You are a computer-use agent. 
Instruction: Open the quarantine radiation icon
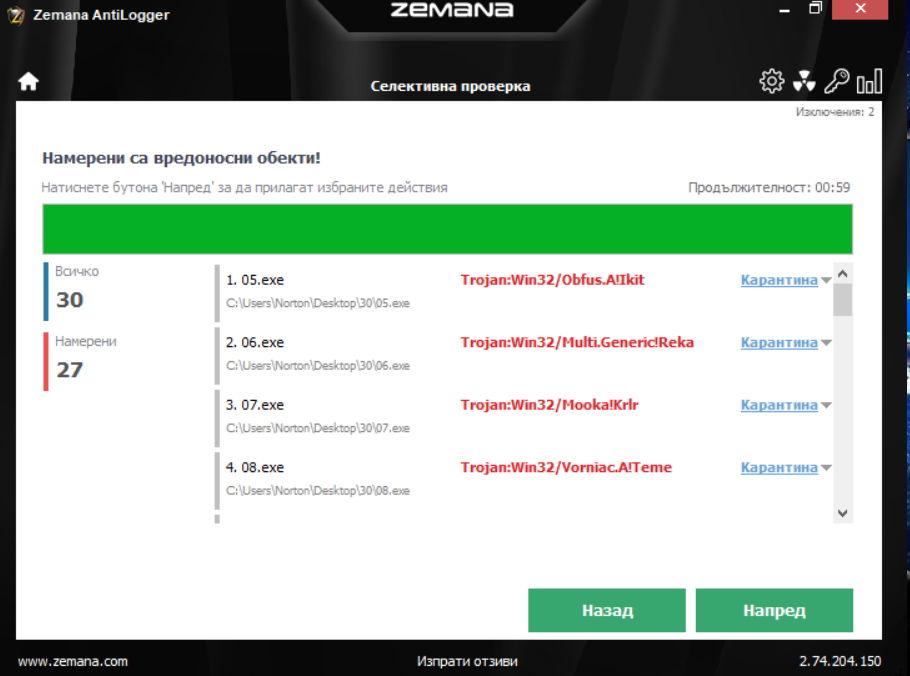point(804,81)
